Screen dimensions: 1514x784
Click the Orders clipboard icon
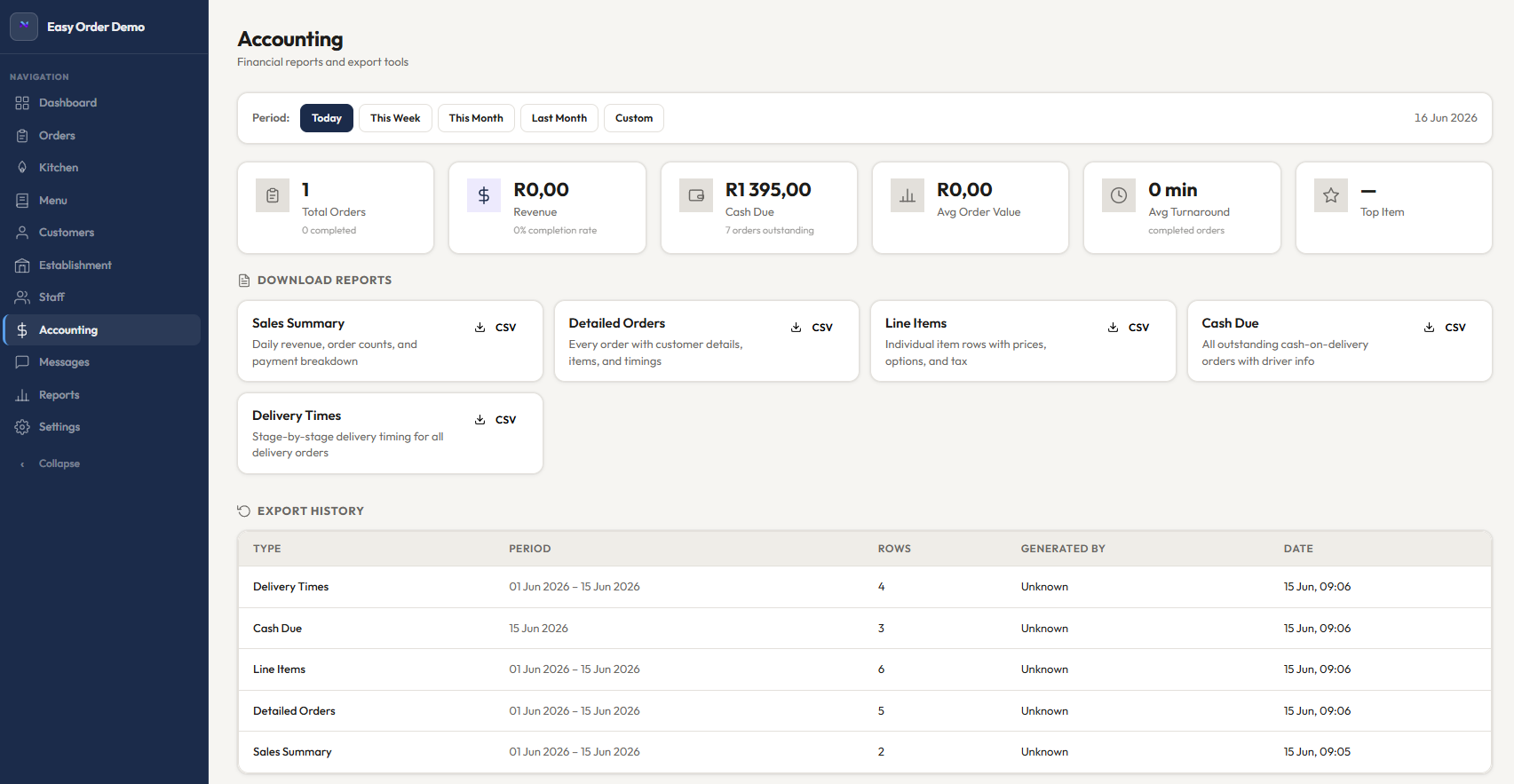click(22, 136)
